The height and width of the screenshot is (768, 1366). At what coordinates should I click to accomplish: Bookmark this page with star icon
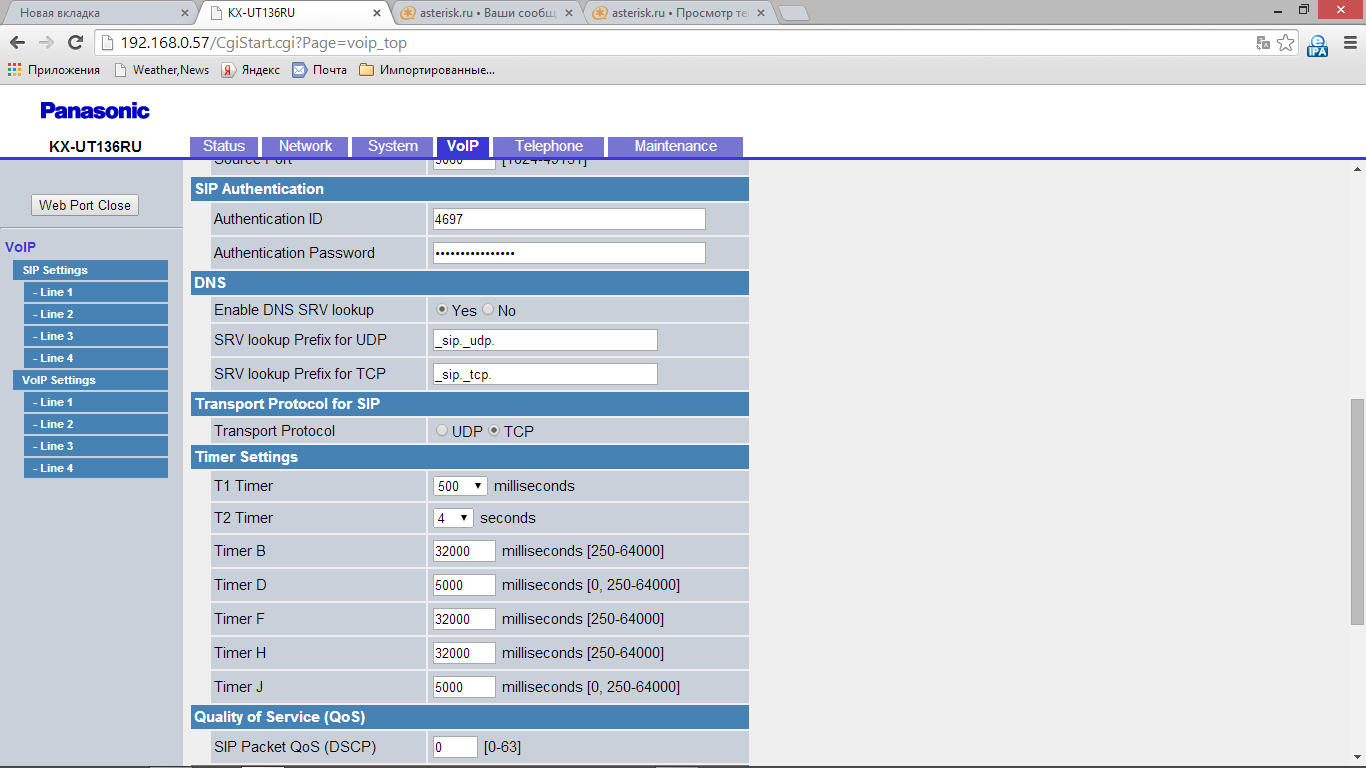click(x=1286, y=43)
